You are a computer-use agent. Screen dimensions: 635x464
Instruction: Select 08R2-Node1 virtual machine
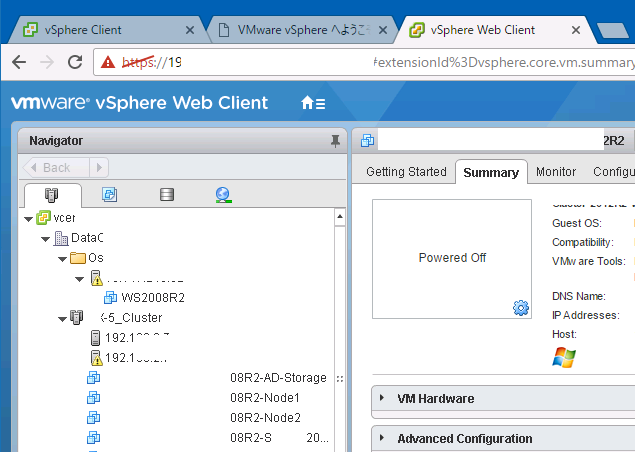265,398
